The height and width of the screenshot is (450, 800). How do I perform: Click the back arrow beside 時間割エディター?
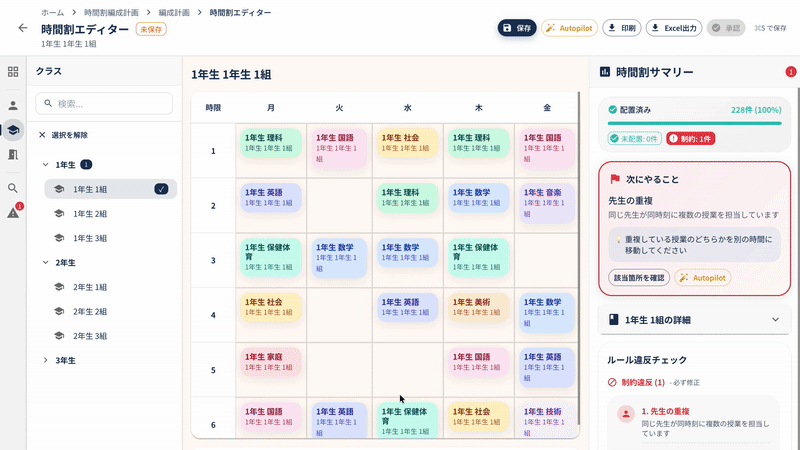click(23, 28)
